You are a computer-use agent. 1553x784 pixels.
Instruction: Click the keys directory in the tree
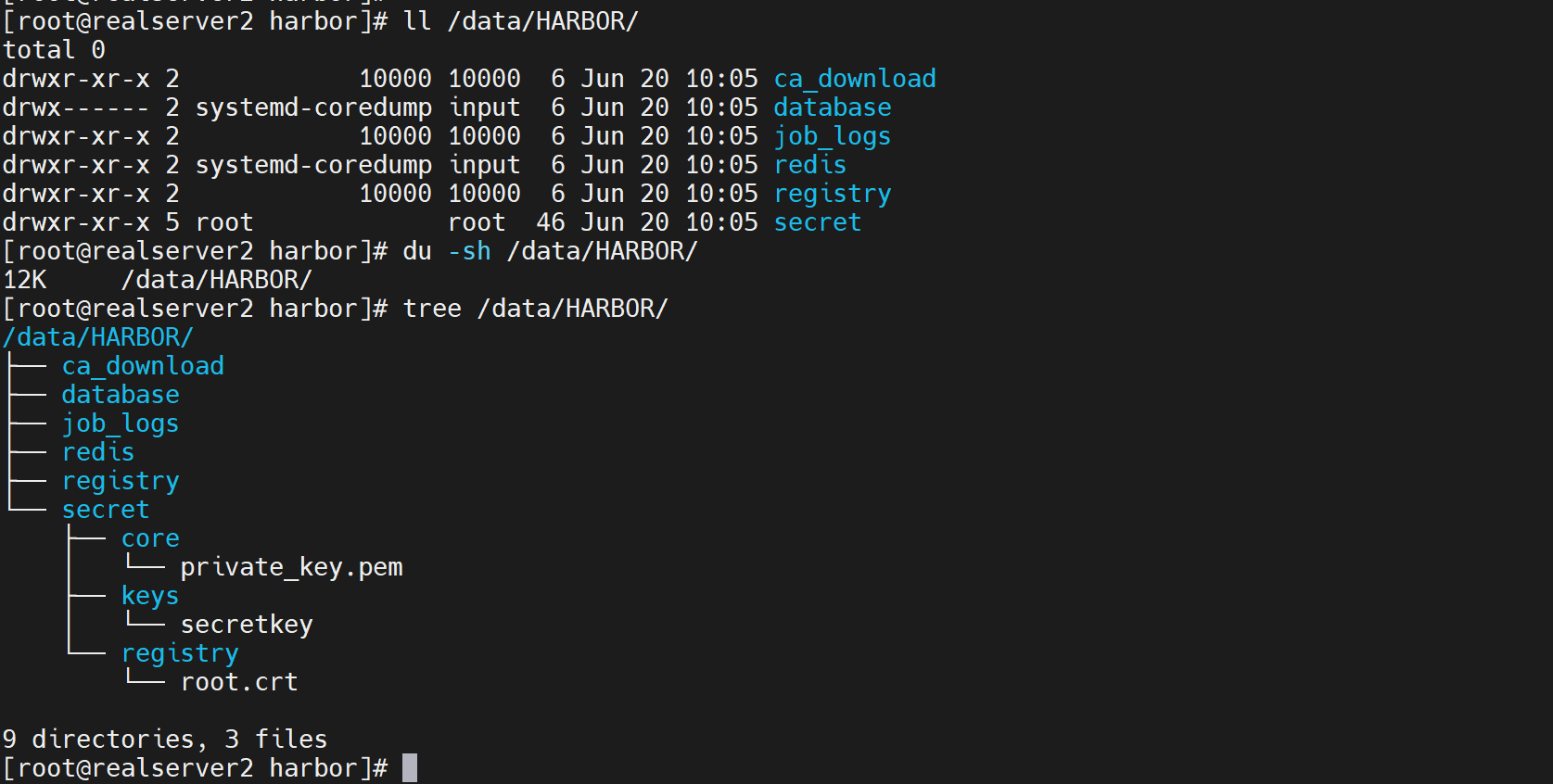click(150, 596)
